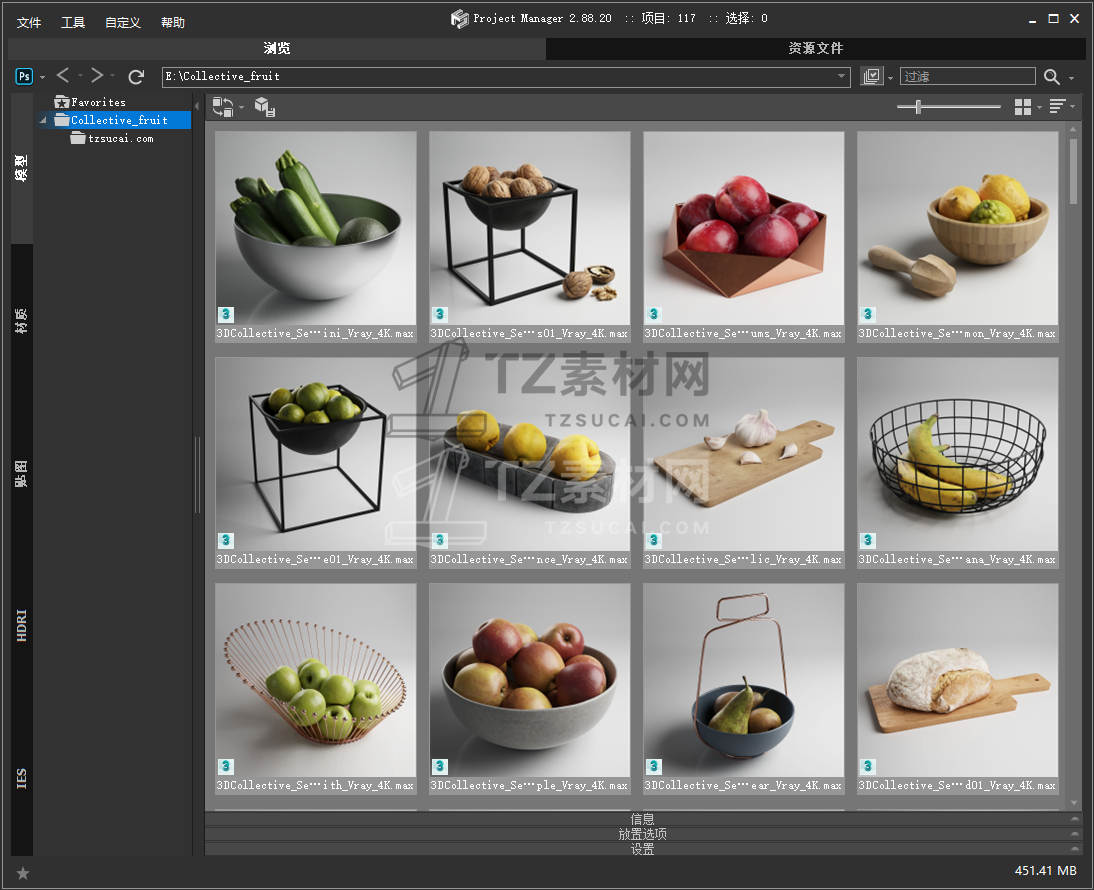Navigate forward with the right arrow
Viewport: 1094px width, 890px height.
[97, 76]
